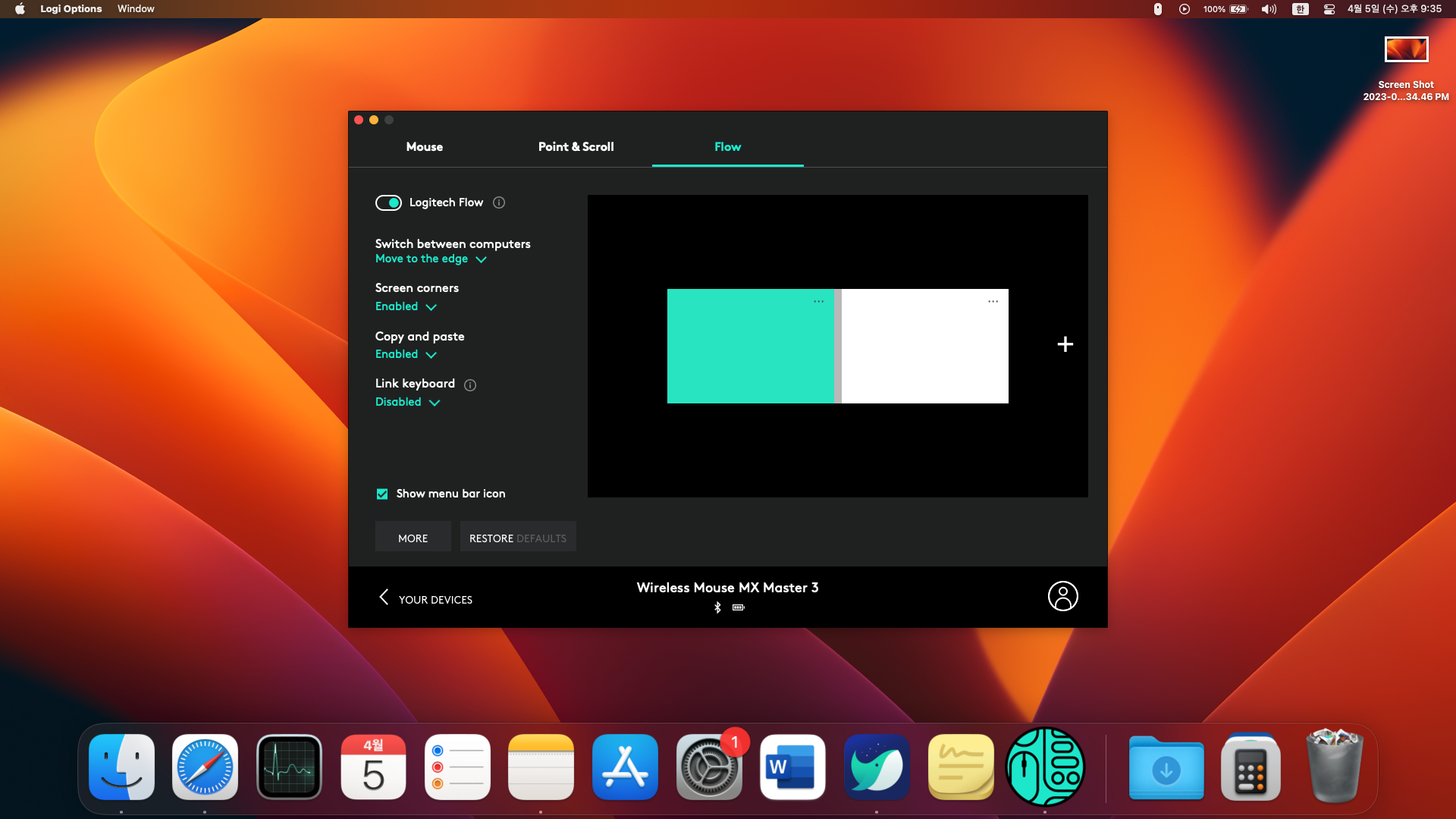This screenshot has width=1456, height=819.
Task: Click the screen recording menu bar icon
Action: pos(1185,9)
